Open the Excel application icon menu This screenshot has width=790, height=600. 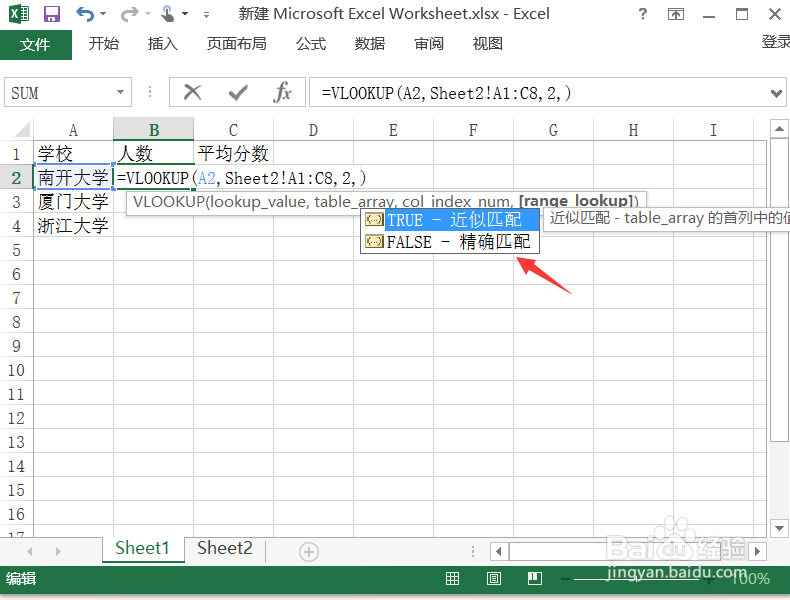coord(19,14)
